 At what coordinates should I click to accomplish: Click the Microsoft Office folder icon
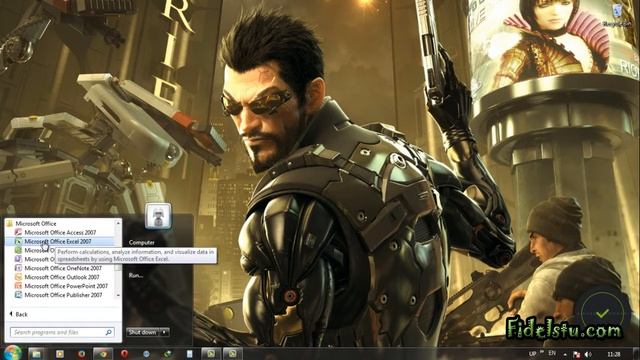pyautogui.click(x=9, y=223)
